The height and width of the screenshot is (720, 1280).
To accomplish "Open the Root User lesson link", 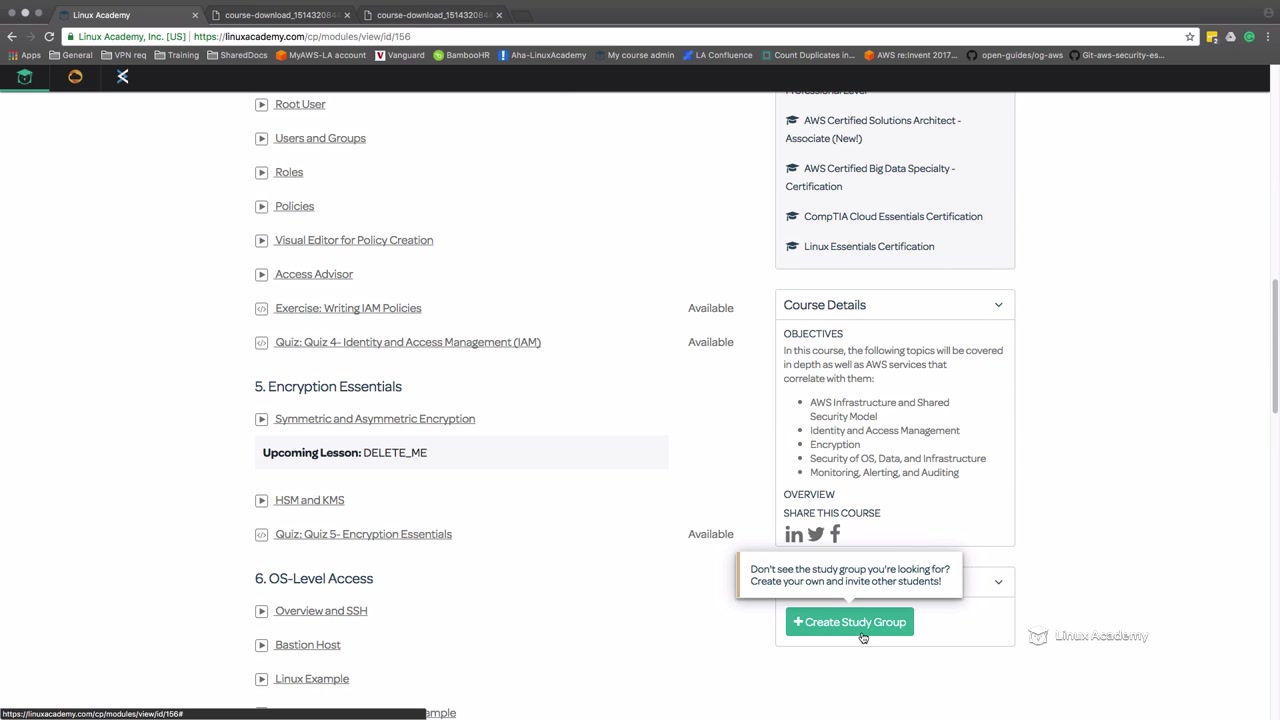I will (x=300, y=104).
